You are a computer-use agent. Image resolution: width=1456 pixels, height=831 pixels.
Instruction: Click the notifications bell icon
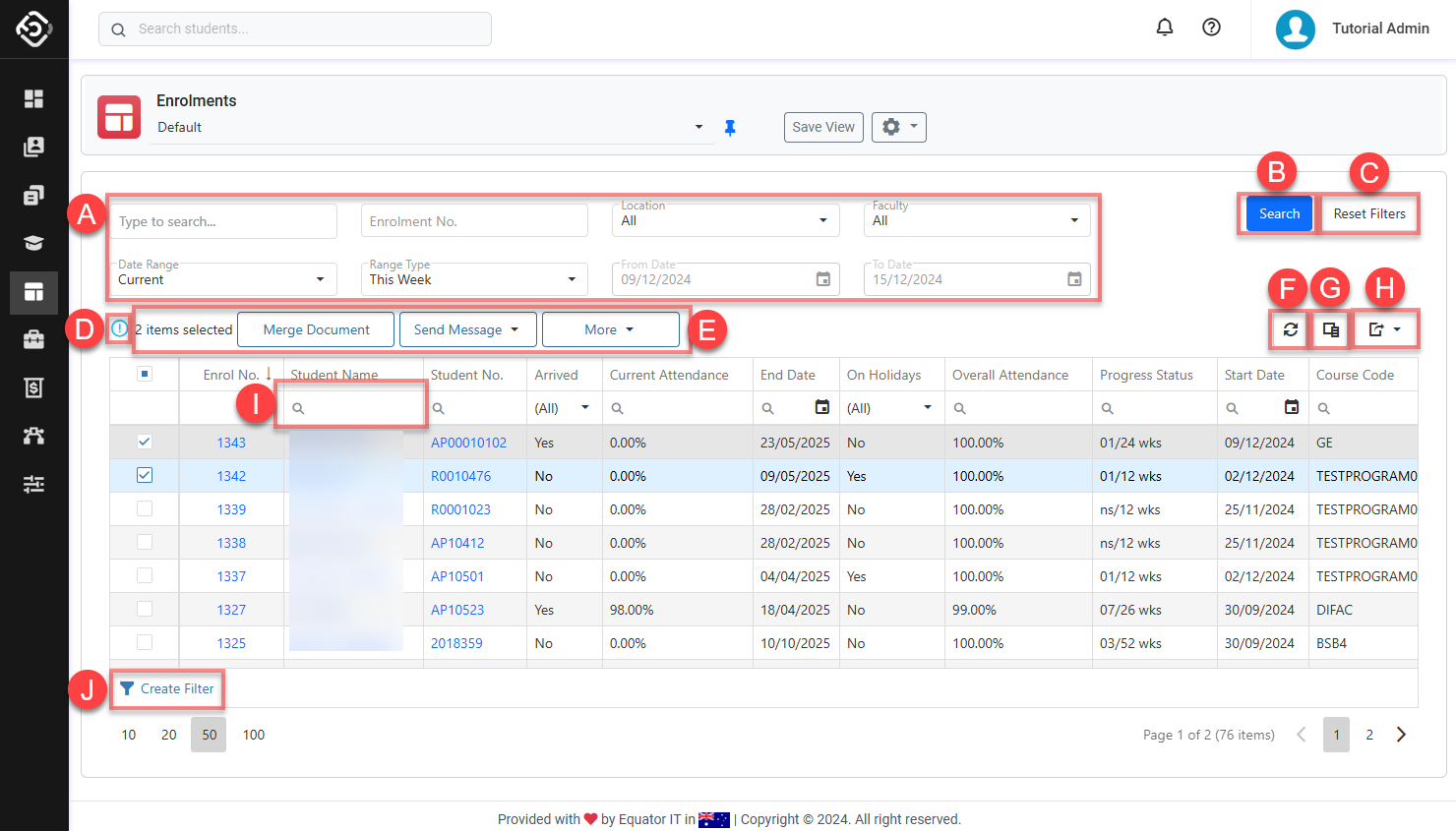(x=1164, y=28)
